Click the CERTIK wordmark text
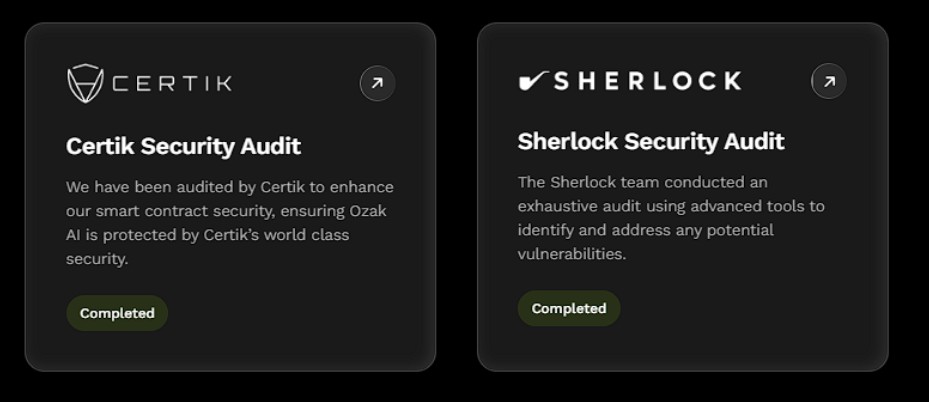 (x=172, y=83)
